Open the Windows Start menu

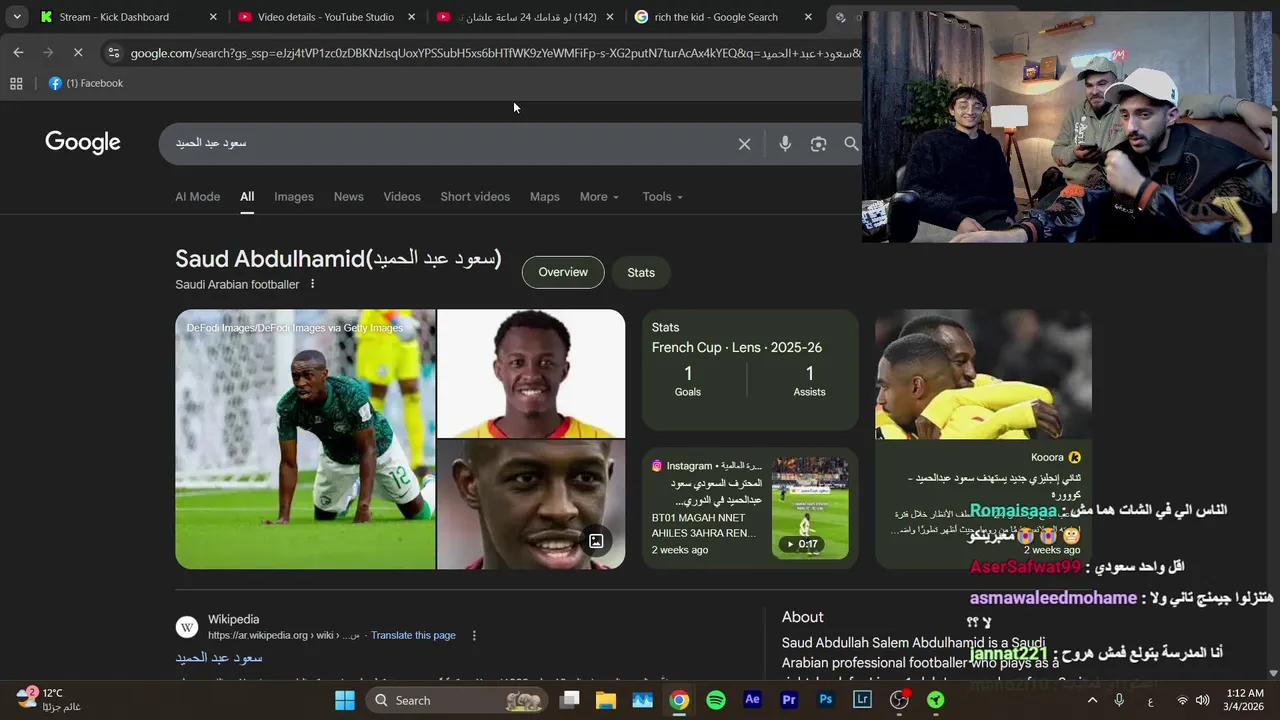click(x=344, y=700)
